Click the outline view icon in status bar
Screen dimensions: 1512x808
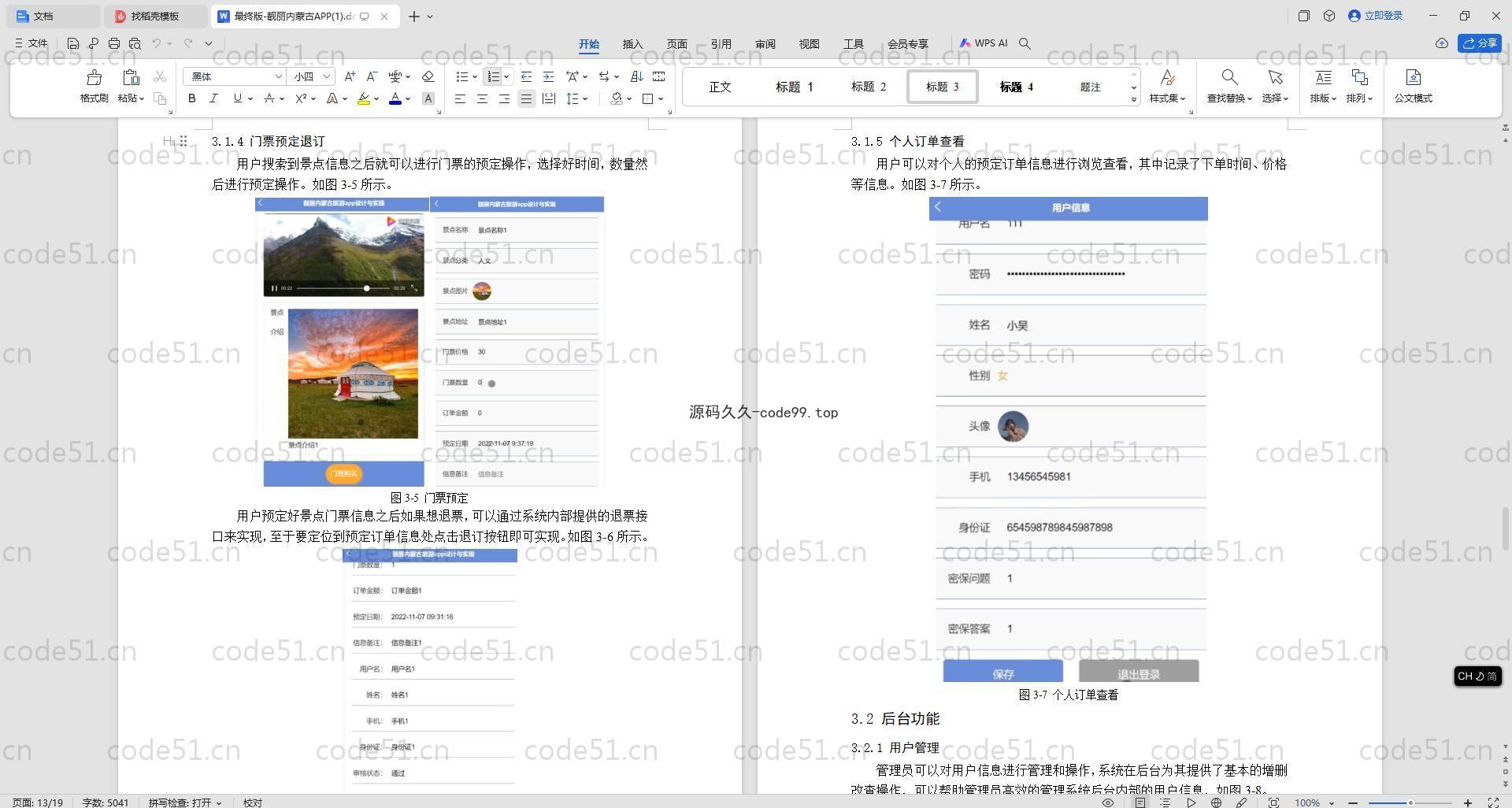point(1165,802)
